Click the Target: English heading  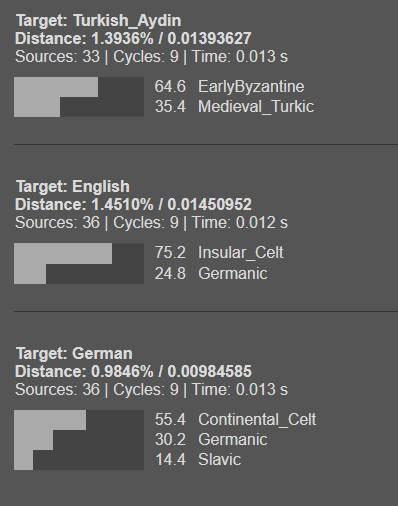(x=73, y=186)
